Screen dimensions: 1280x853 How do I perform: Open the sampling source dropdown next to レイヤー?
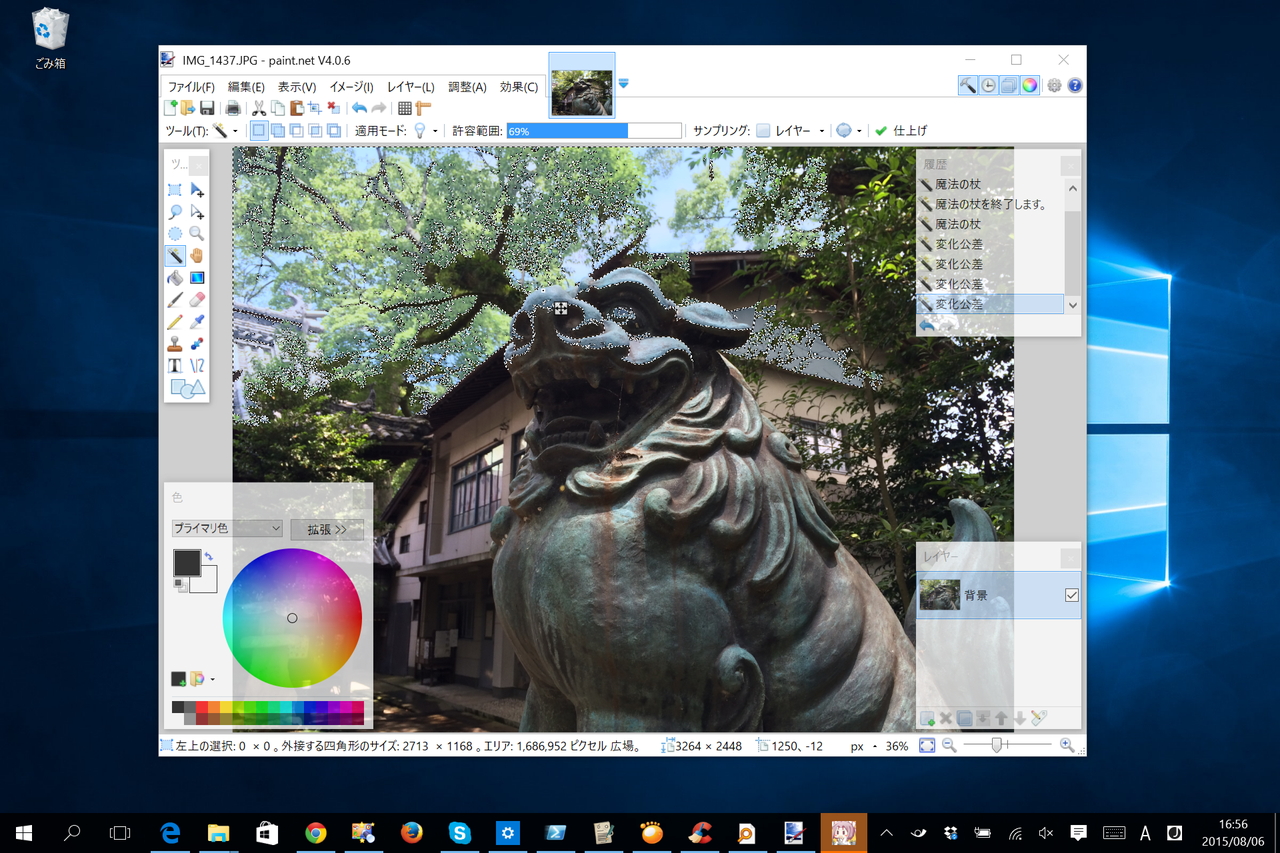[x=822, y=130]
